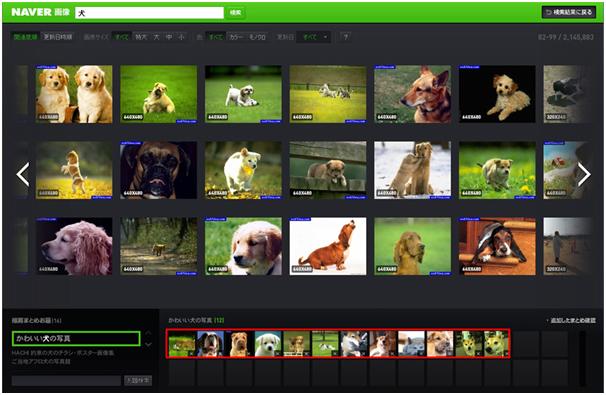The width and height of the screenshot is (606, 395).
Task: Click the button beside the collection name input
Action: pos(138,380)
